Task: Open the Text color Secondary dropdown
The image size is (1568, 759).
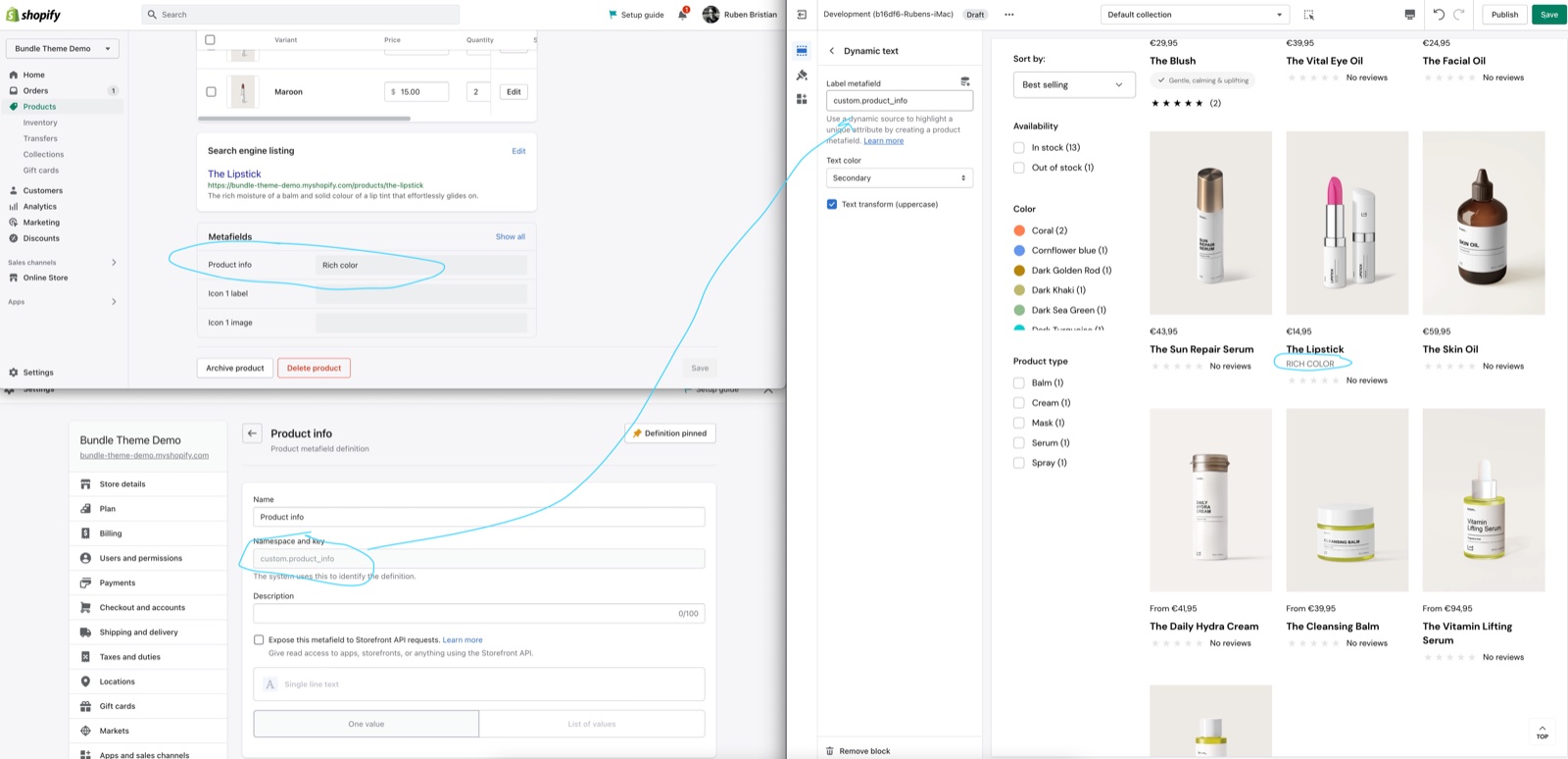Action: tap(900, 178)
